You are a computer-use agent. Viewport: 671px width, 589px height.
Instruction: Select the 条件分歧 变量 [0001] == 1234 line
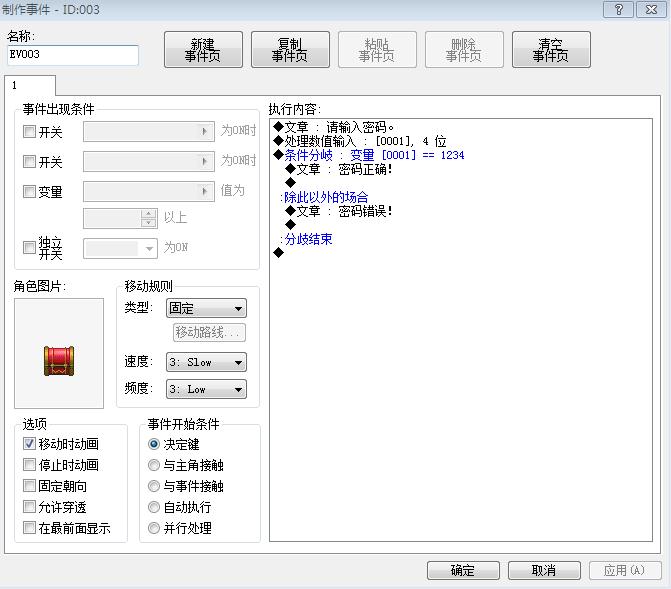tap(369, 155)
